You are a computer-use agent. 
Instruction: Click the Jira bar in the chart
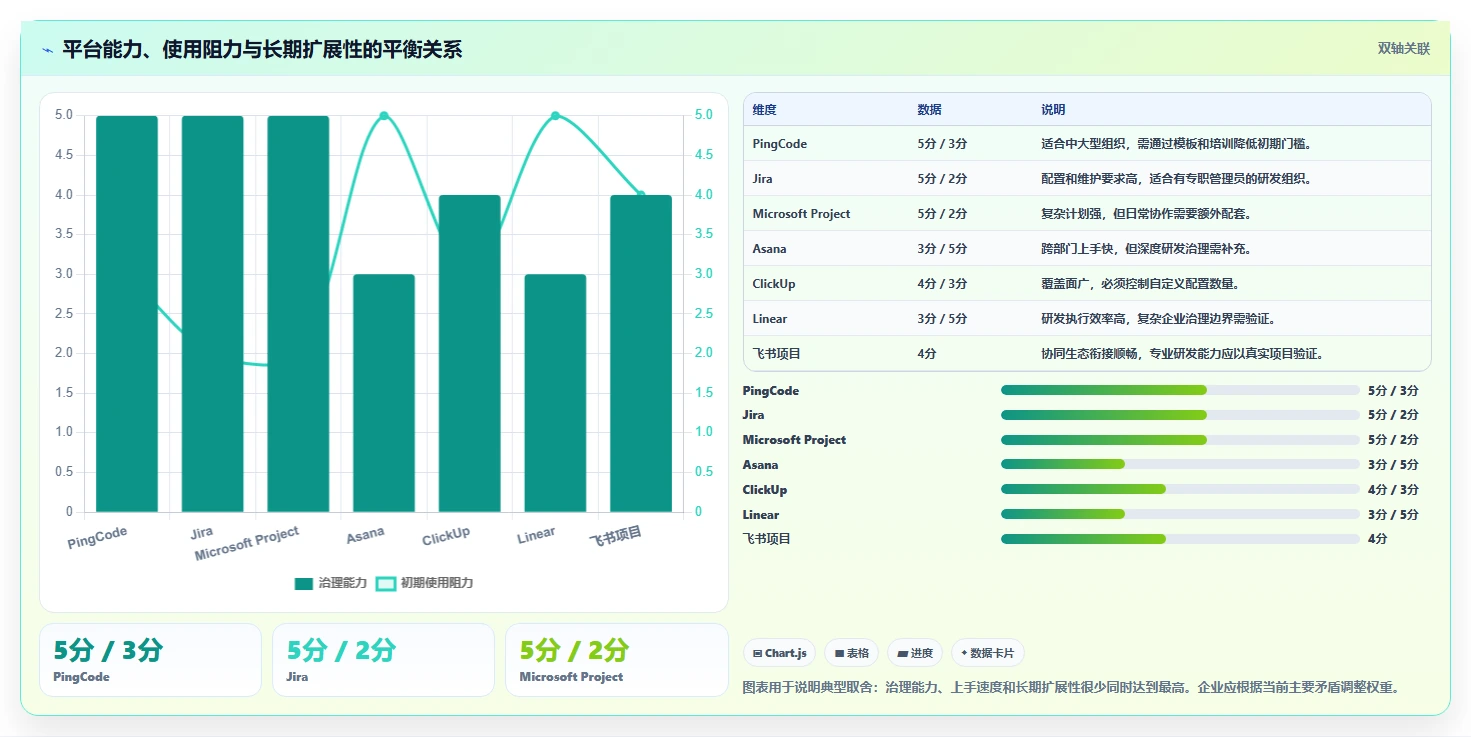[213, 314]
